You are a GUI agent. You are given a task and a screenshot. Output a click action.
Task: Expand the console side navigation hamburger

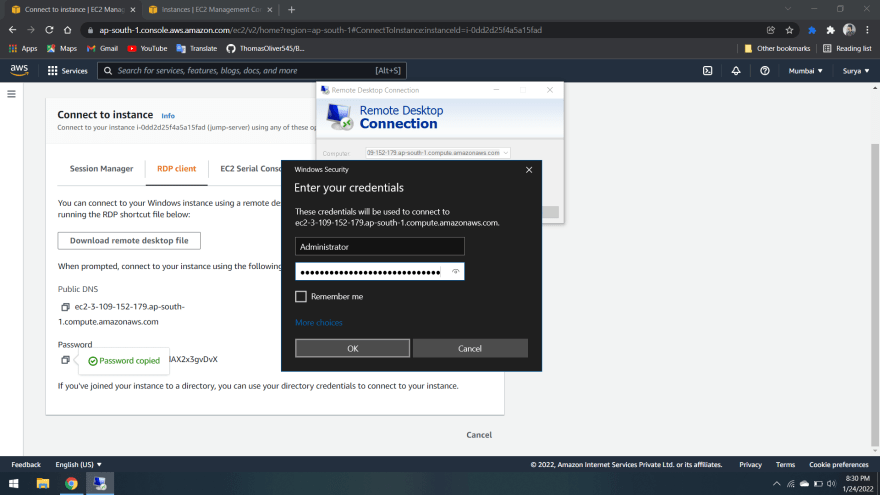pyautogui.click(x=11, y=94)
